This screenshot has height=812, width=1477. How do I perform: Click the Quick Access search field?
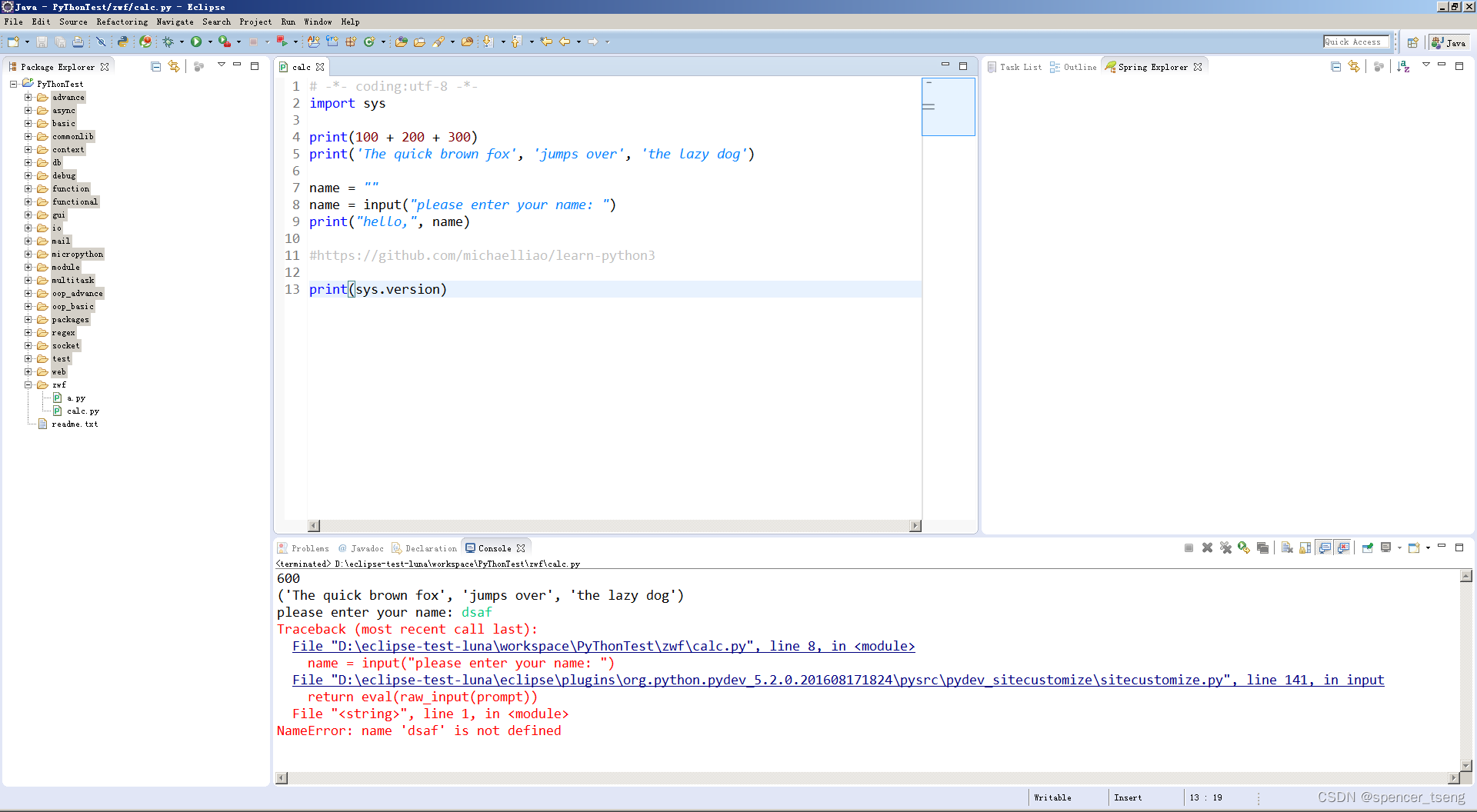(1356, 42)
